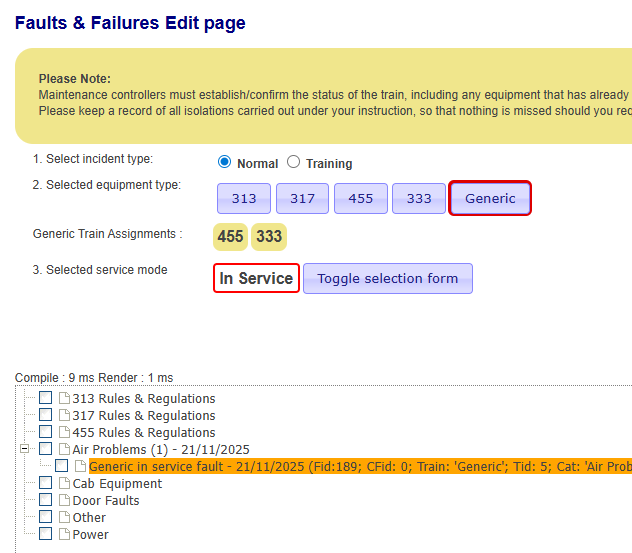Choose the 317 equipment type

[302, 198]
